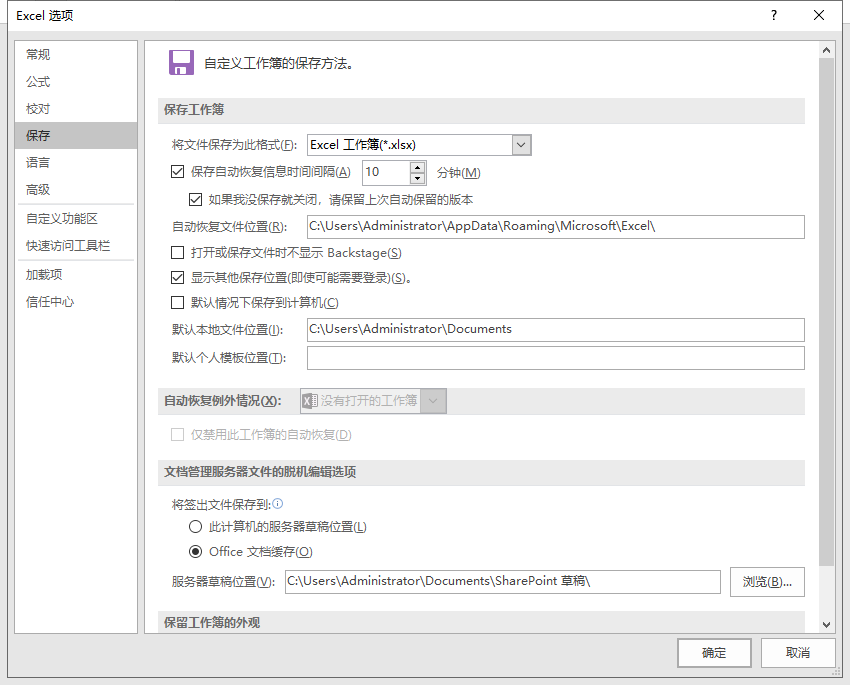Open the 加载项 category
The image size is (850, 685).
(x=76, y=275)
